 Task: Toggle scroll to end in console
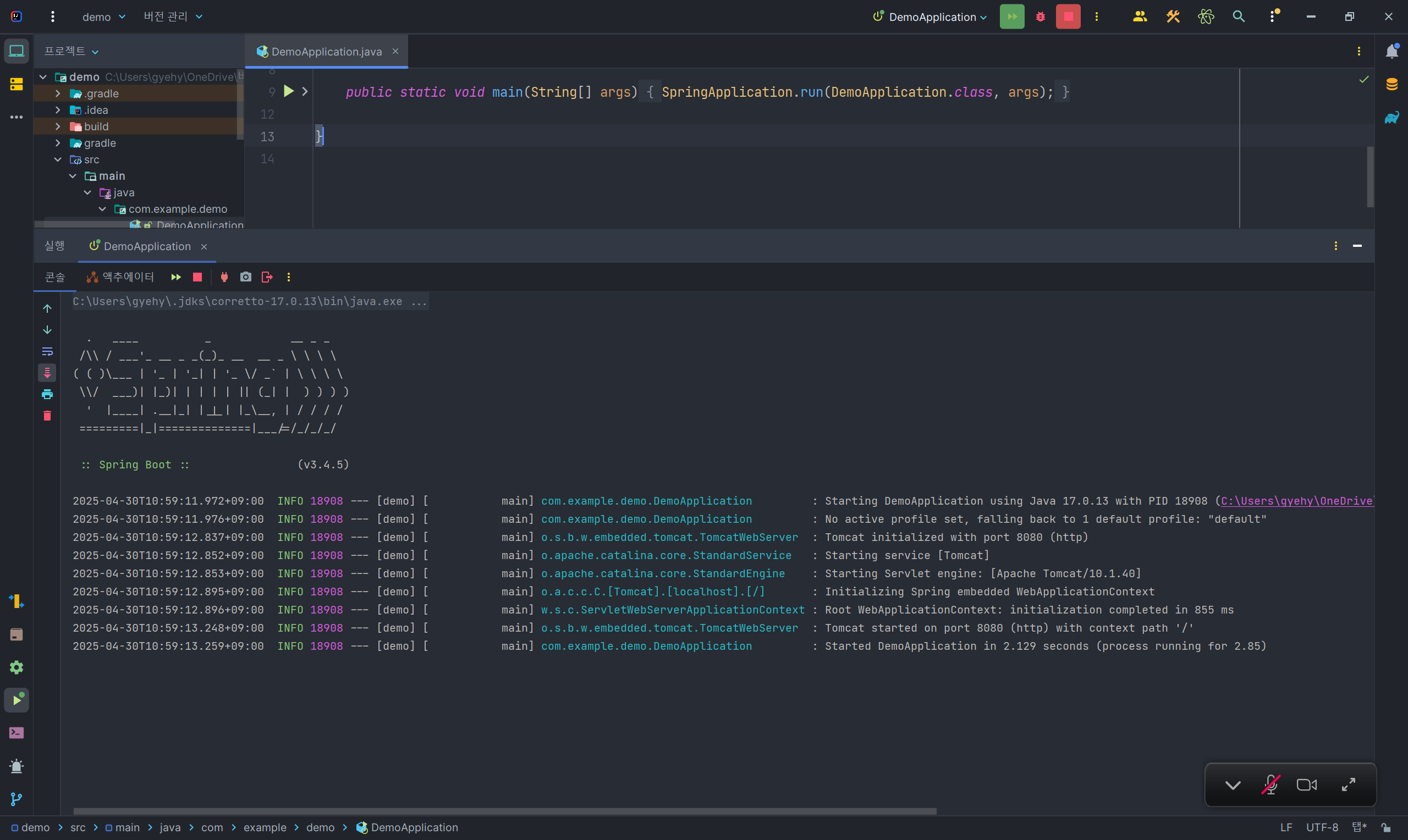[x=47, y=373]
